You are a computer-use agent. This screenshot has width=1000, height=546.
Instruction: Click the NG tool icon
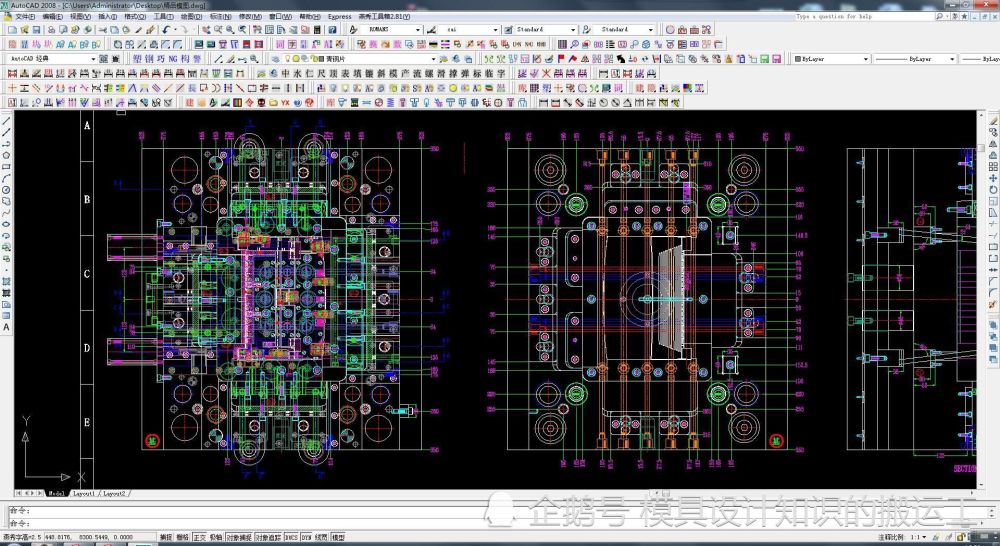(x=173, y=59)
